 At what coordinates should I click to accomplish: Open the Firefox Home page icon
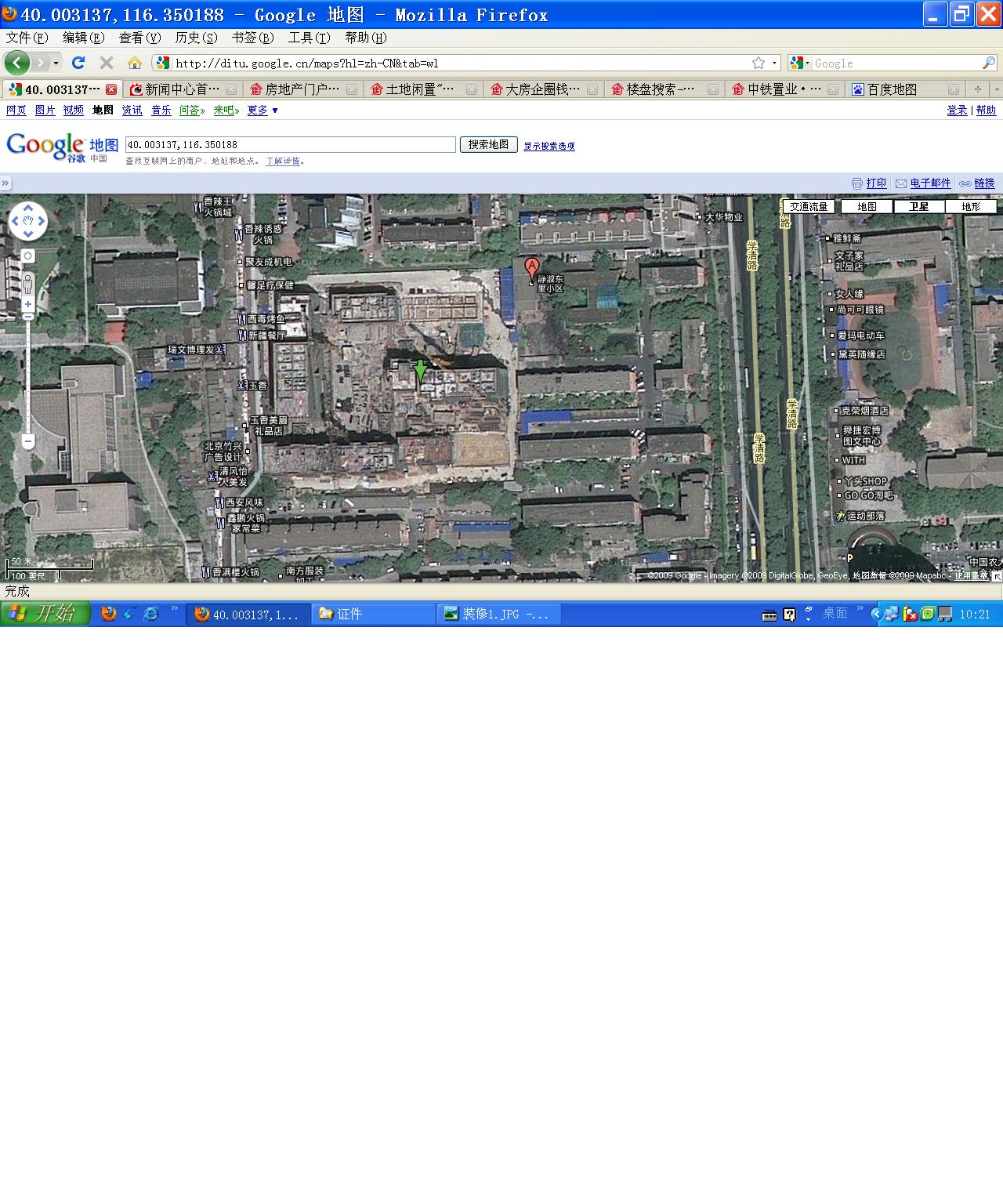coord(135,63)
